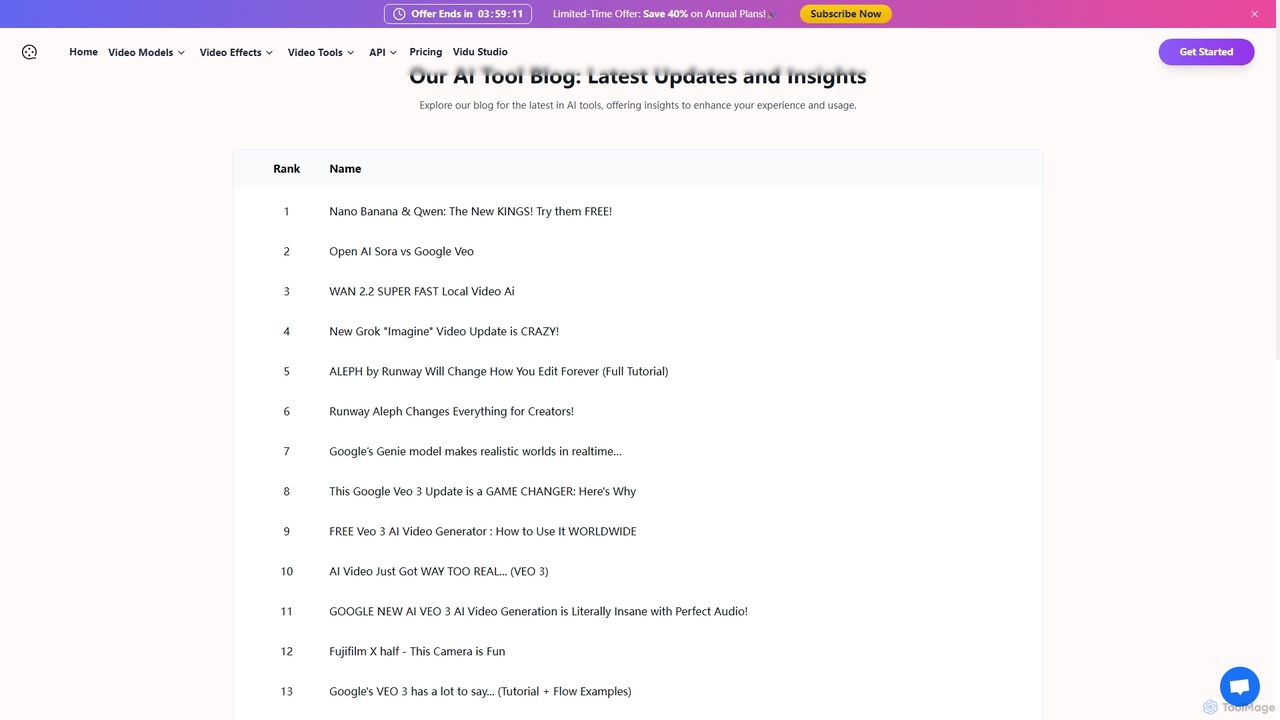Open 'ALEPH by Runway Will Change How You Edit'
Viewport: 1280px width, 720px height.
(498, 371)
